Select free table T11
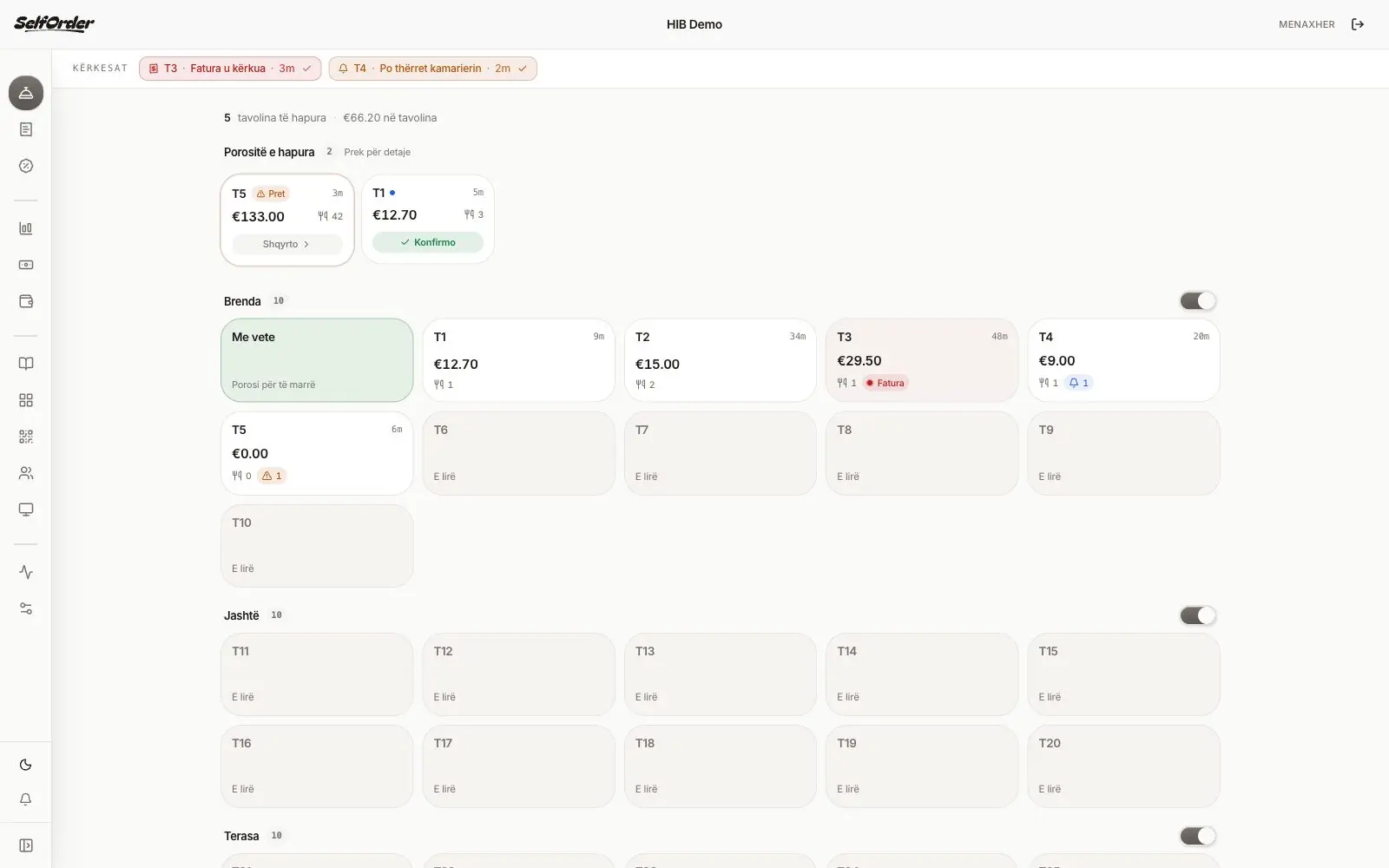The width and height of the screenshot is (1389, 868). pos(317,674)
